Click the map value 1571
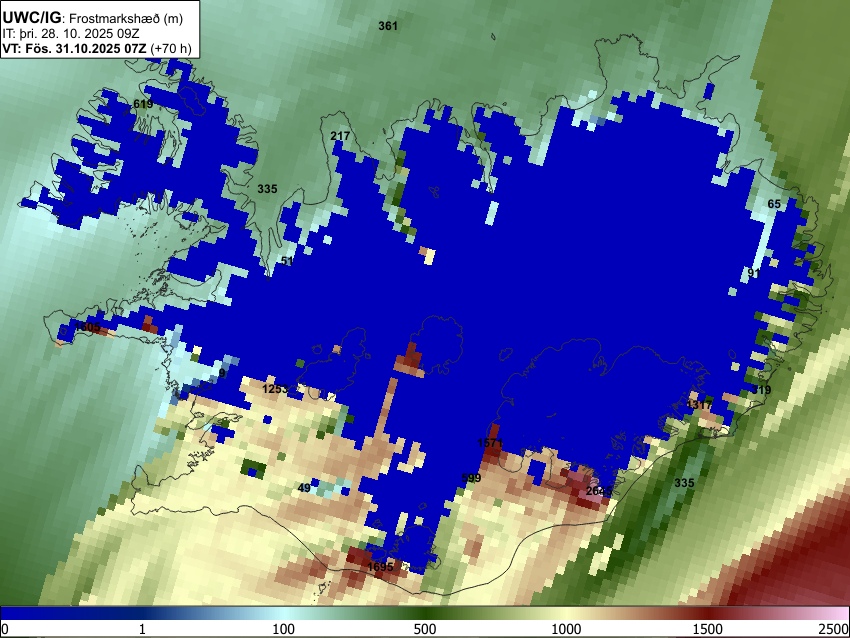Viewport: 850px width, 638px height. [490, 443]
